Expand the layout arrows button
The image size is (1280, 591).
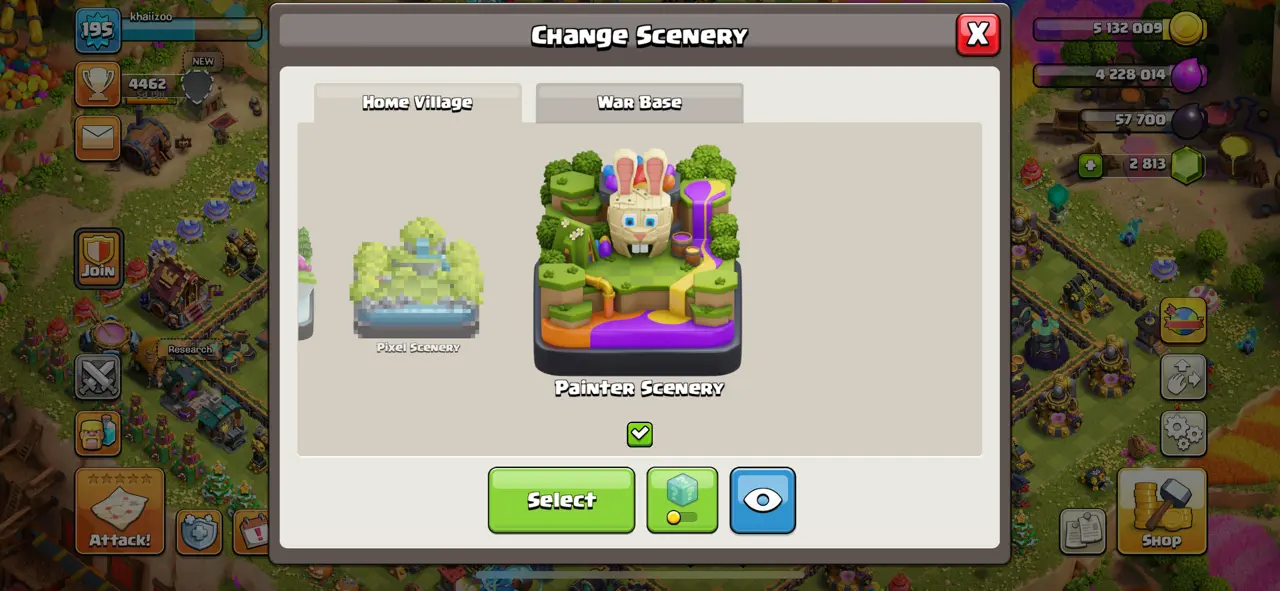(x=1183, y=377)
